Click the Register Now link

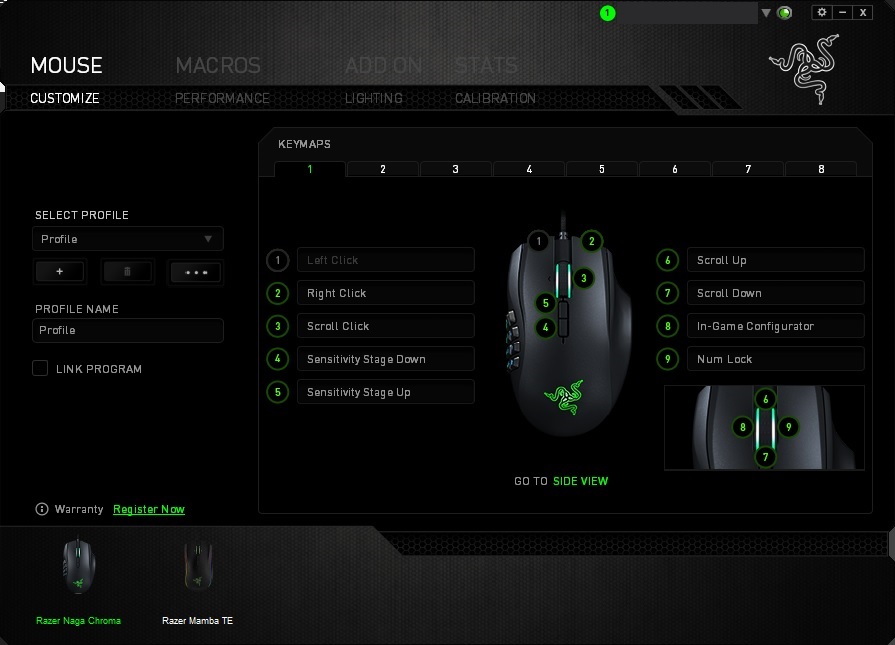pyautogui.click(x=149, y=509)
